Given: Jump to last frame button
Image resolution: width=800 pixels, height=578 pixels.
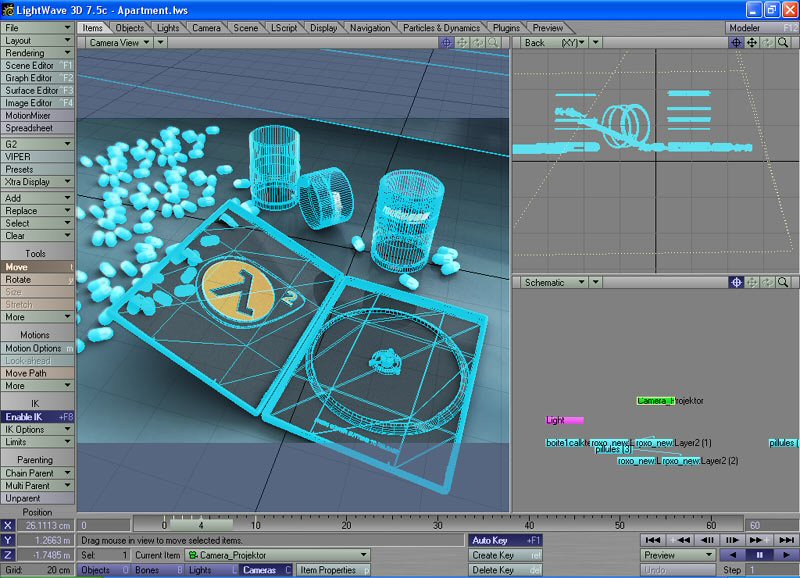Looking at the screenshot, I should 786,540.
